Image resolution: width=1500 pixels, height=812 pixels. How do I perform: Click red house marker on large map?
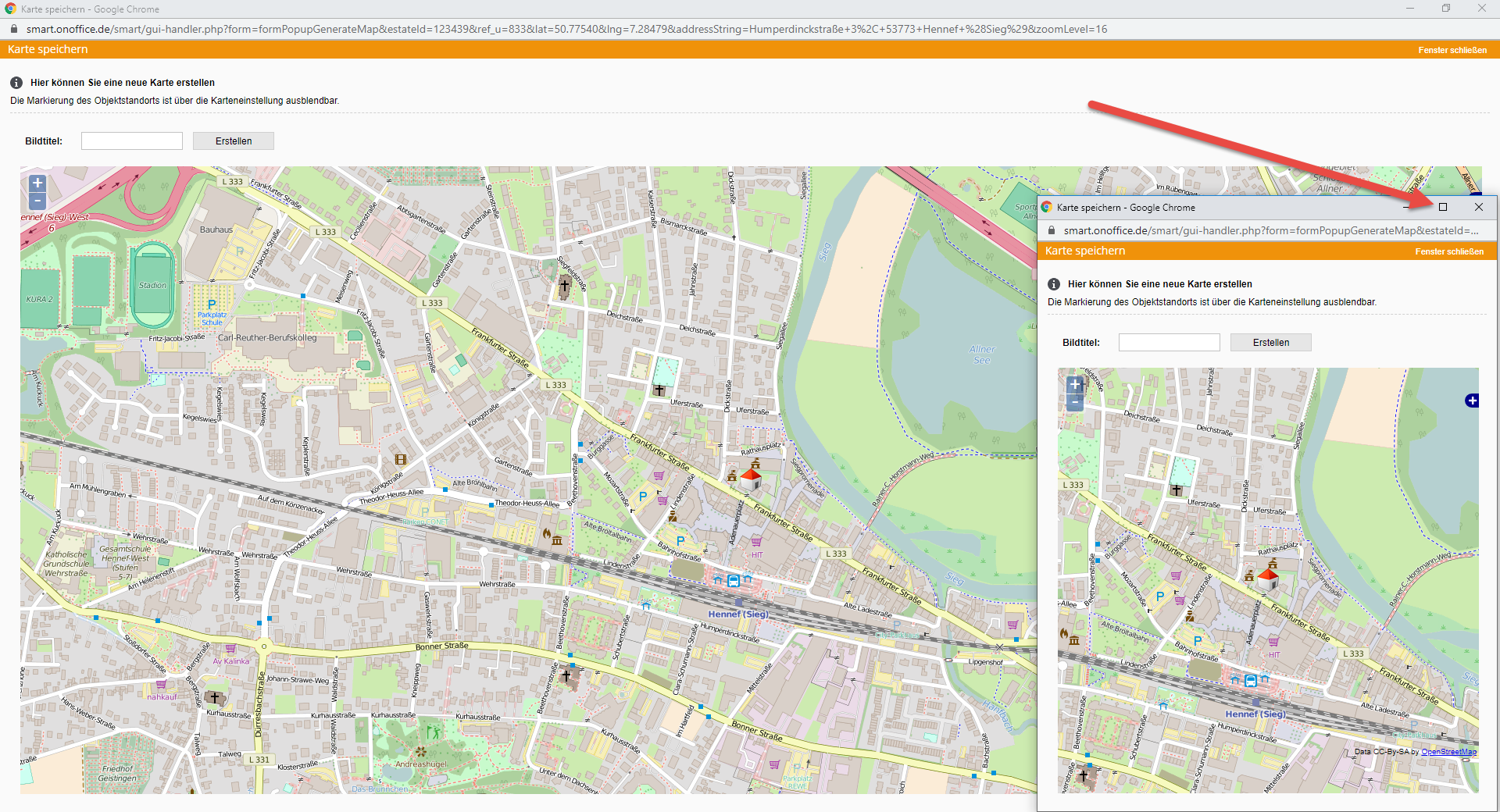pyautogui.click(x=751, y=479)
